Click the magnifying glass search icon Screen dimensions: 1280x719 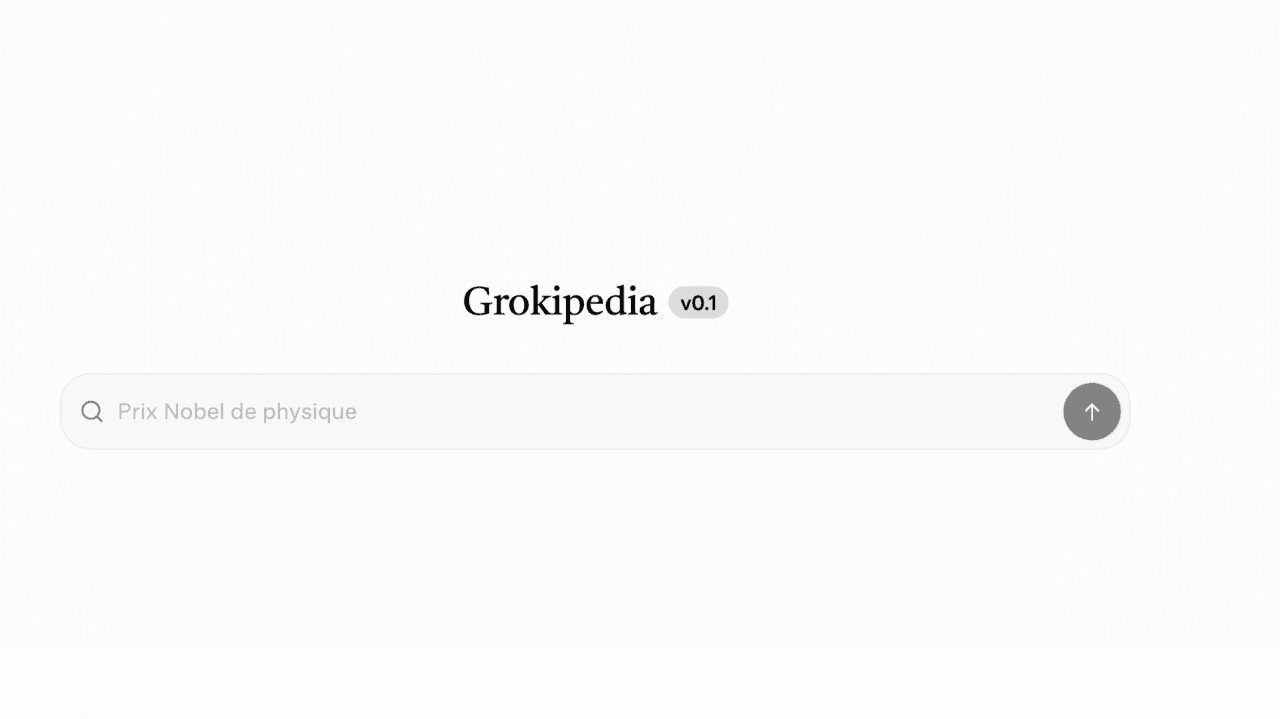click(x=92, y=412)
